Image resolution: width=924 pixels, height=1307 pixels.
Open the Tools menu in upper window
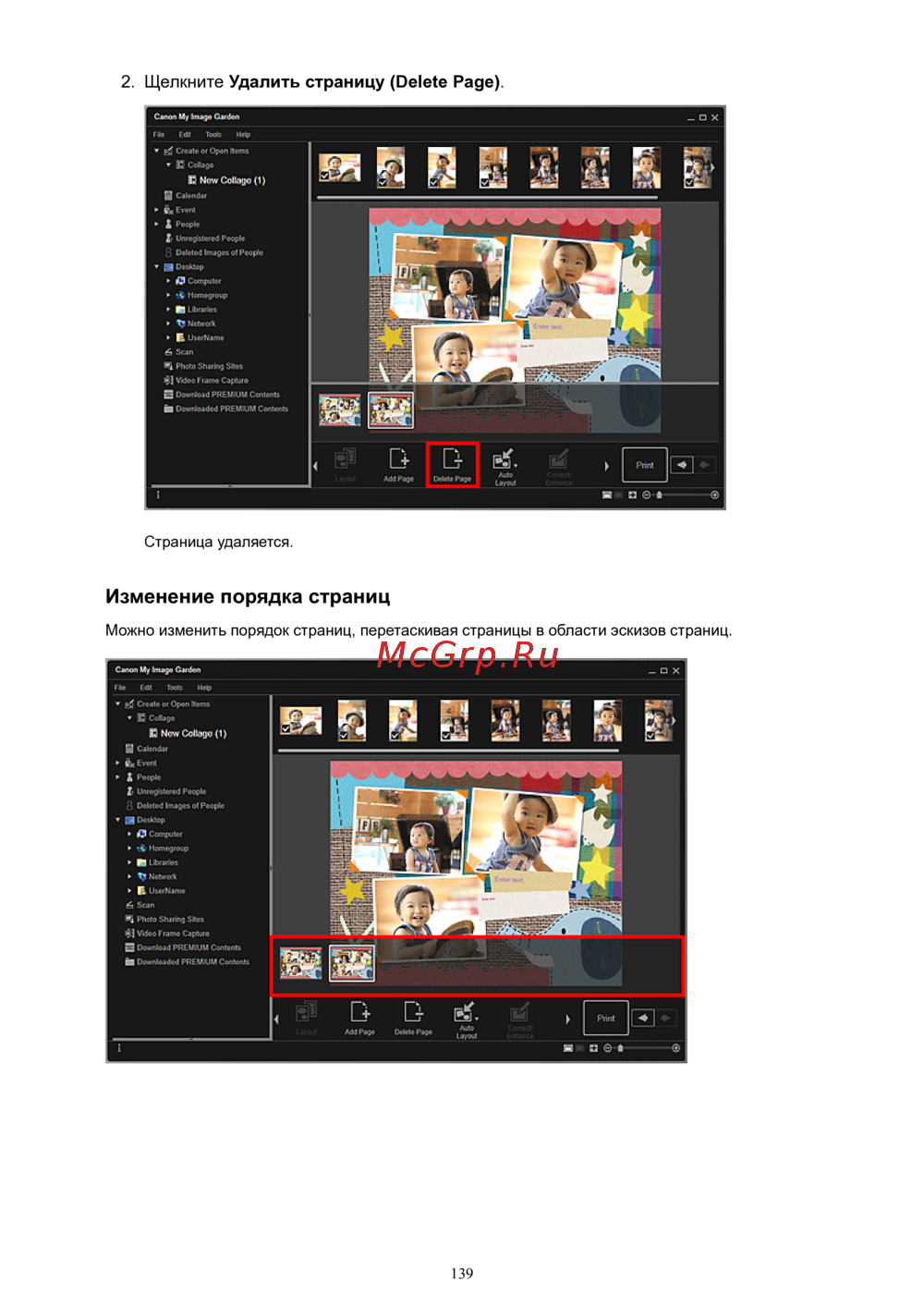[213, 135]
